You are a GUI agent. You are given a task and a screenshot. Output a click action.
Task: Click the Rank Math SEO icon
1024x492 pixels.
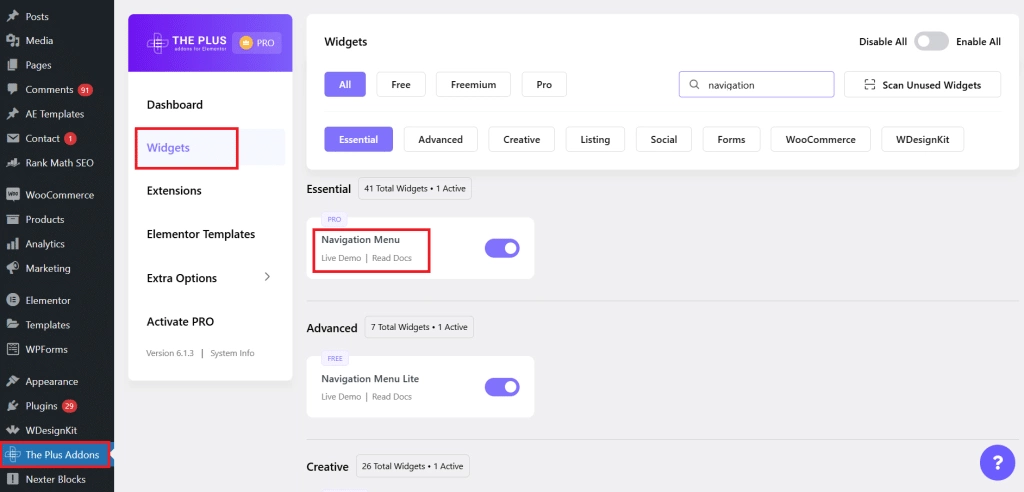pyautogui.click(x=12, y=163)
